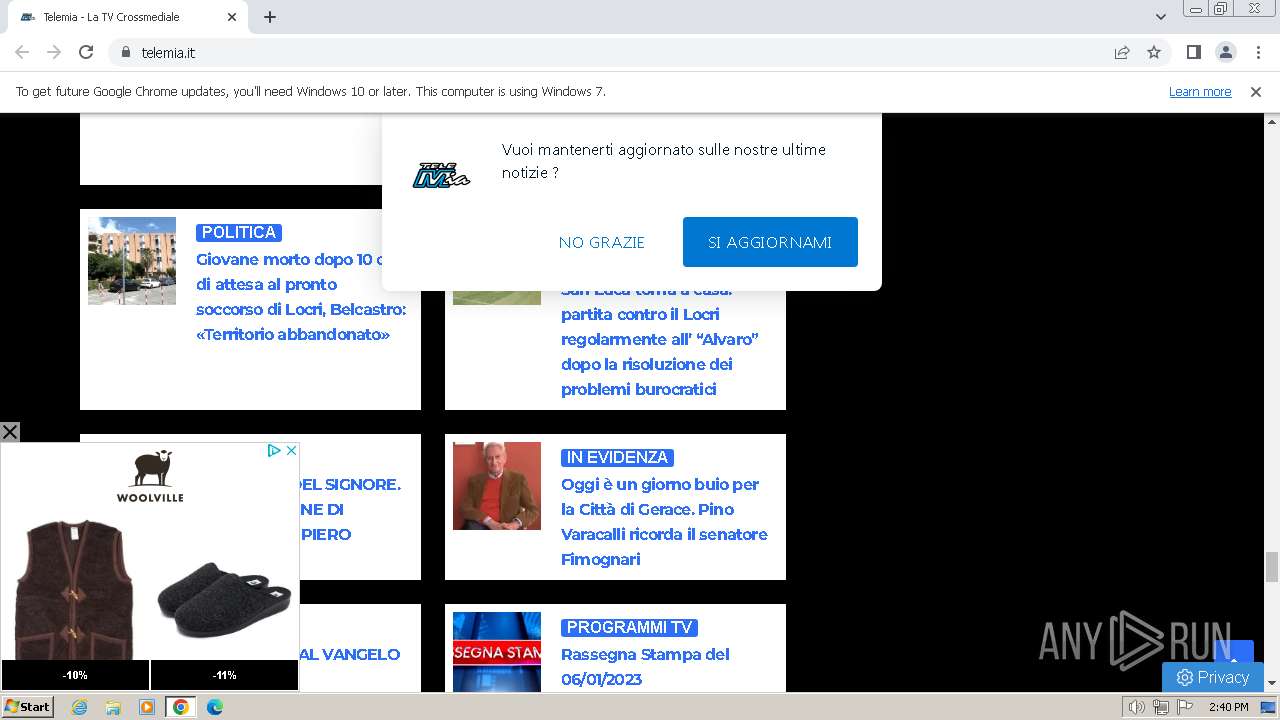
Task: Open Chrome three-dot menu
Action: pos(1258,52)
